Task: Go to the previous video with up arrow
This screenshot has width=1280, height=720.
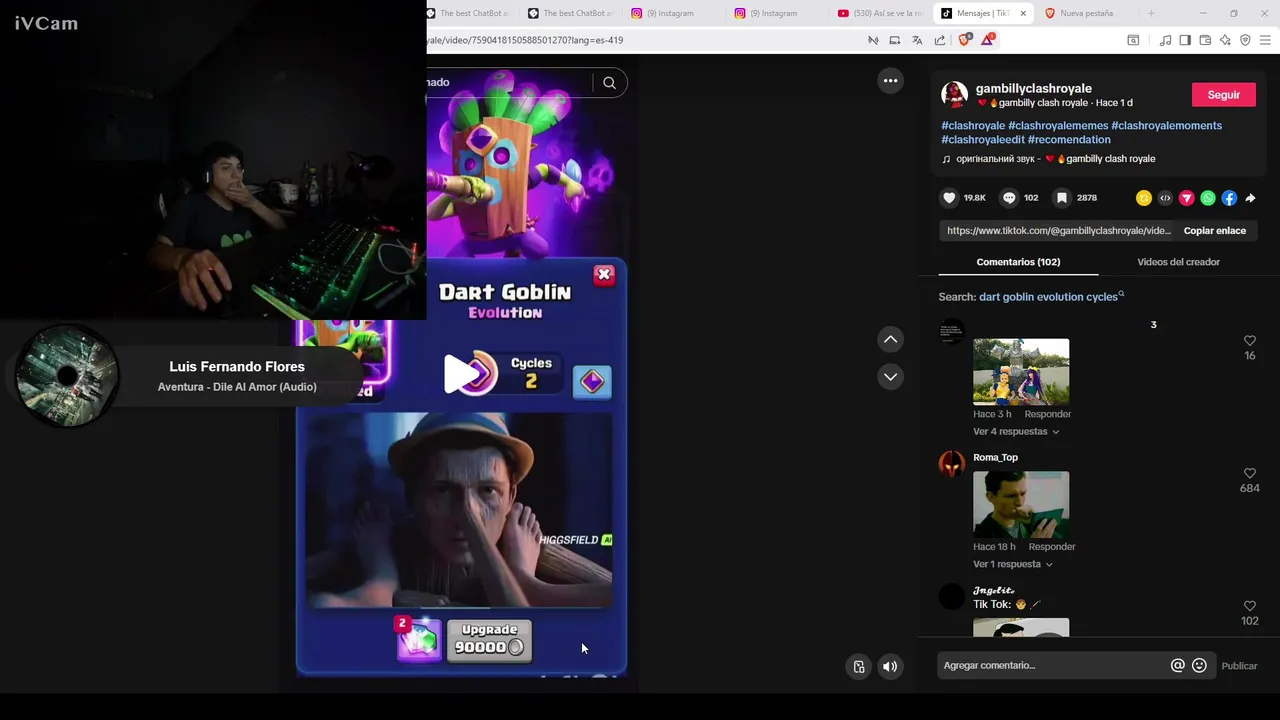Action: point(890,340)
